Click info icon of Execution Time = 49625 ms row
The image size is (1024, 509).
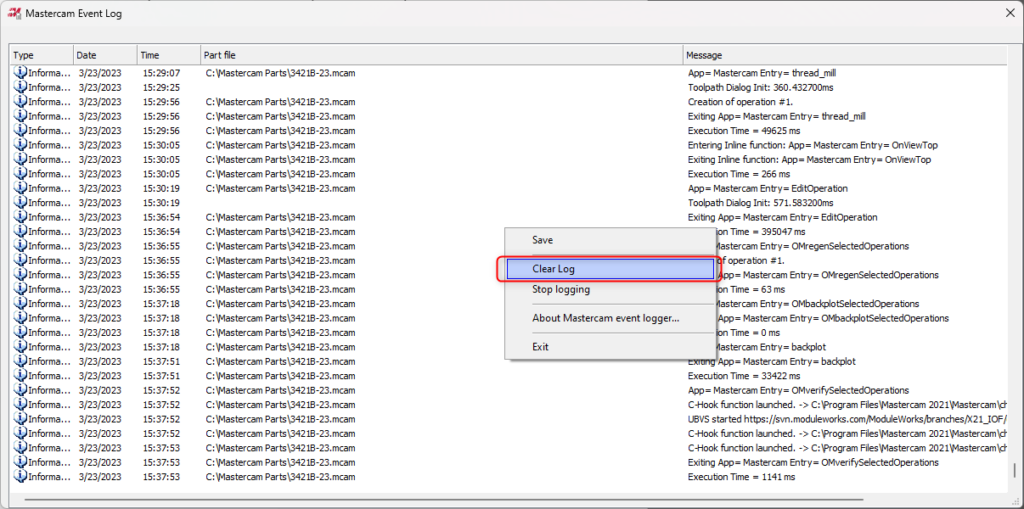coord(20,130)
